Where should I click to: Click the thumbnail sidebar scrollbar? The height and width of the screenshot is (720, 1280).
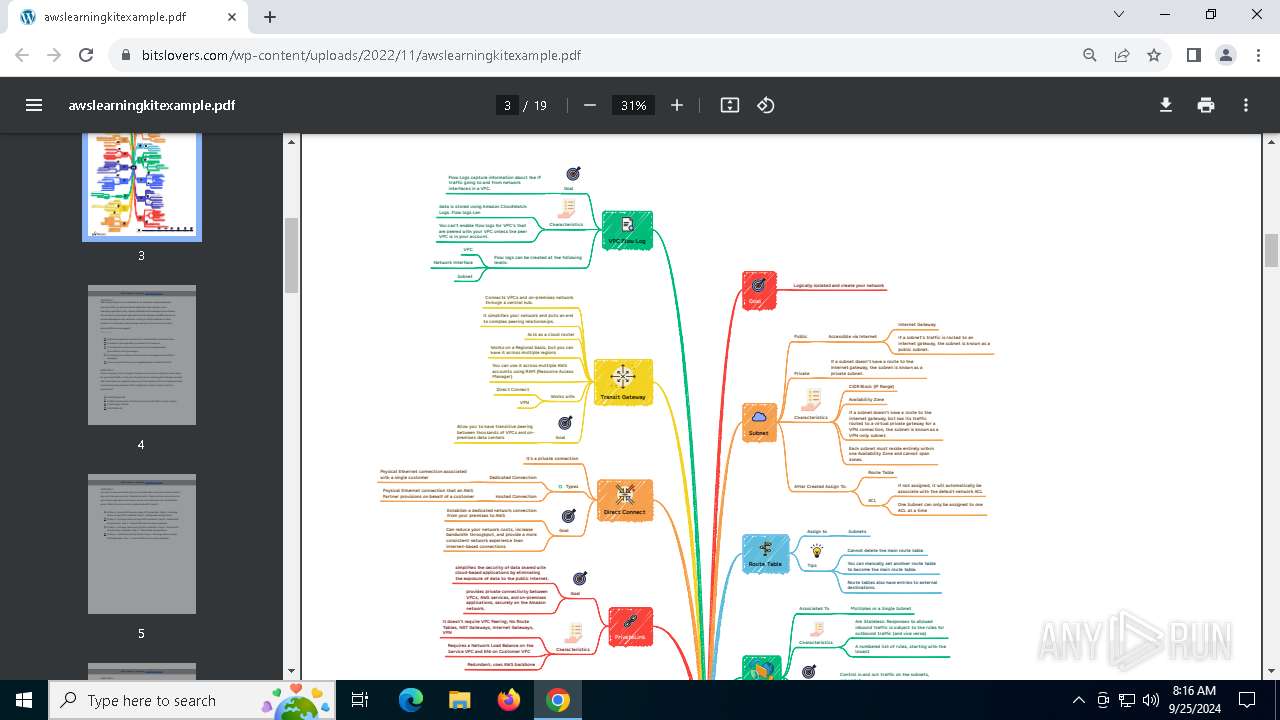[291, 255]
